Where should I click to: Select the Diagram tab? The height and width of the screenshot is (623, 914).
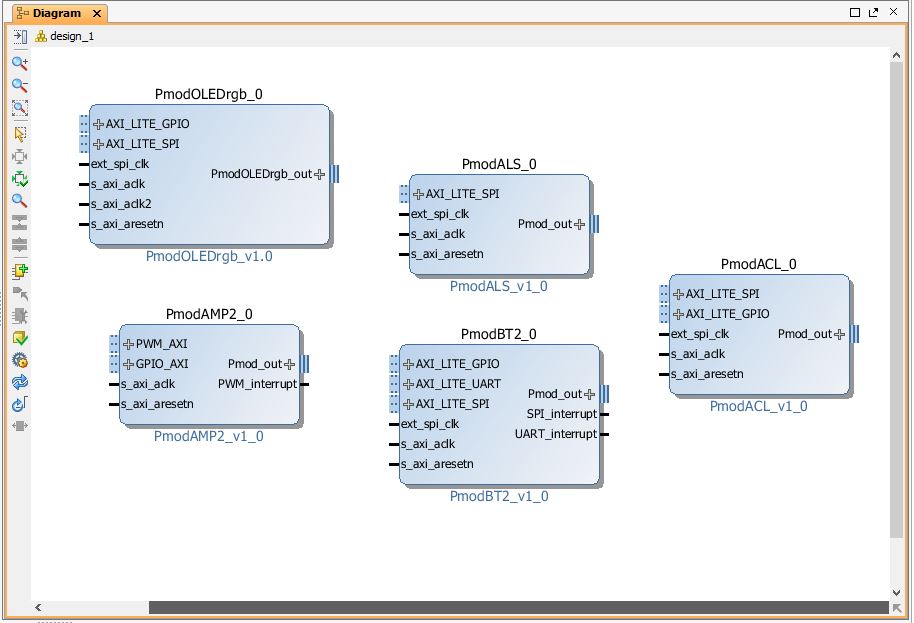(57, 13)
